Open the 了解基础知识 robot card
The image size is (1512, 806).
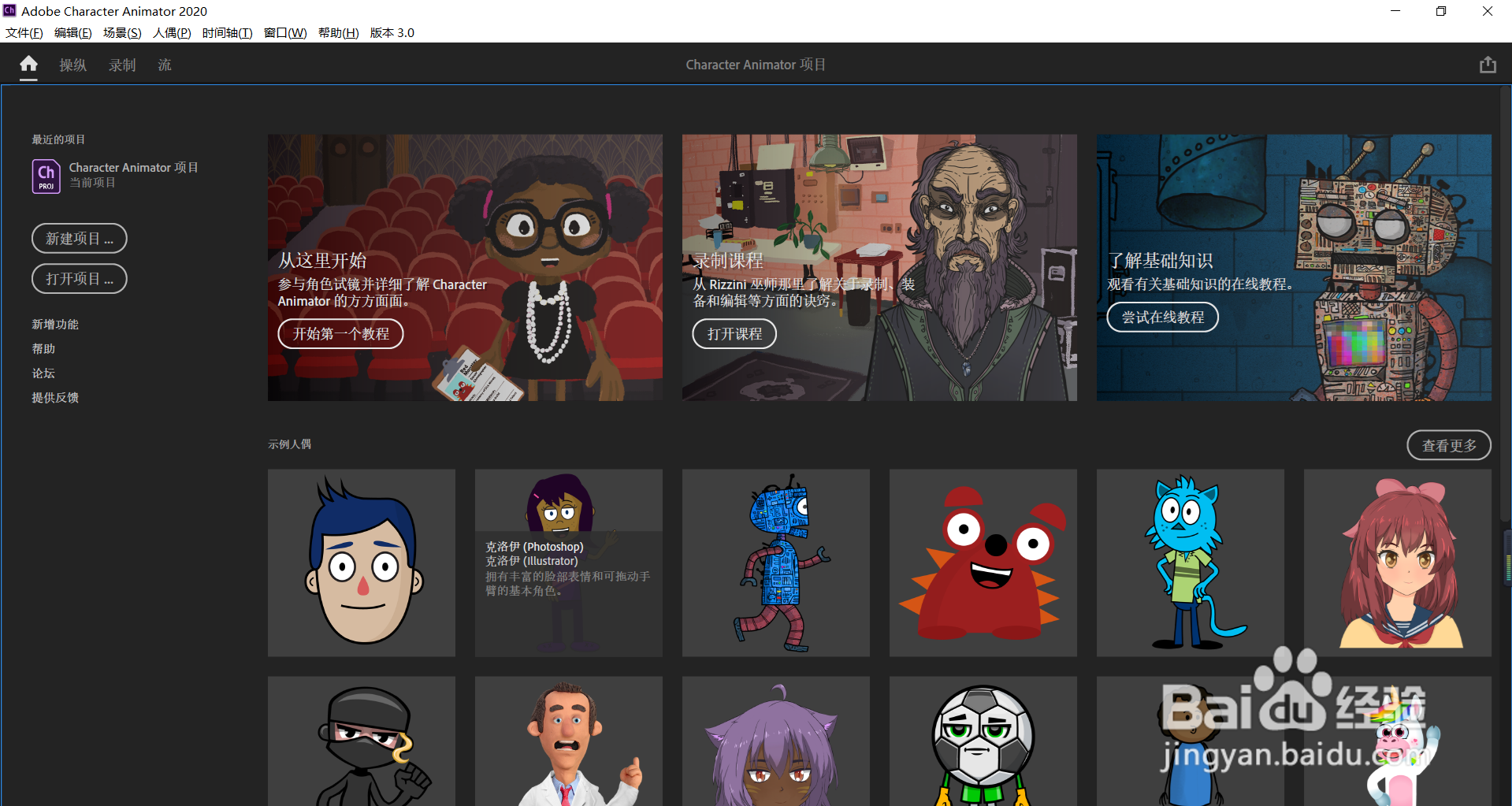coord(1294,267)
